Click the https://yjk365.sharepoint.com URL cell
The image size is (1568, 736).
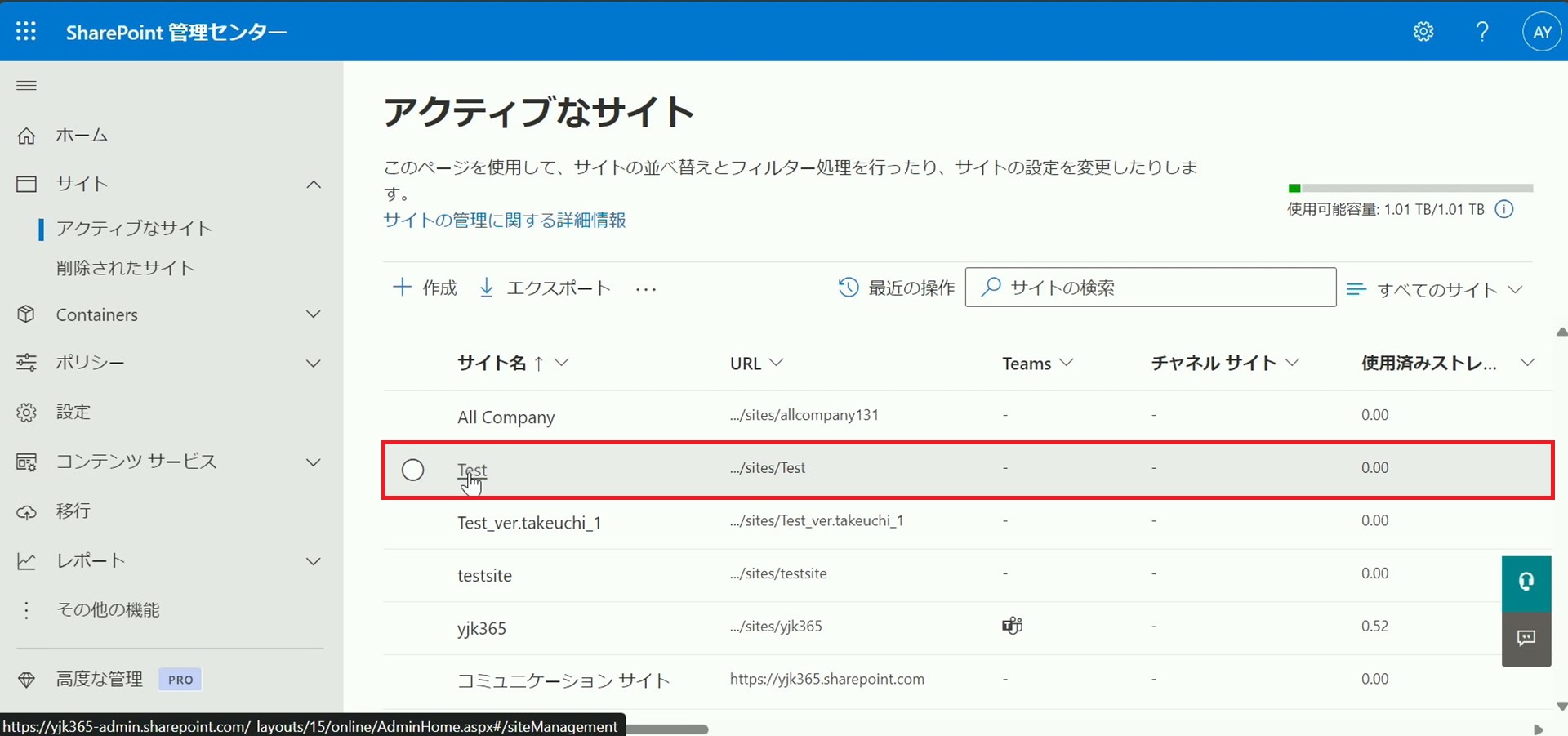(x=827, y=679)
